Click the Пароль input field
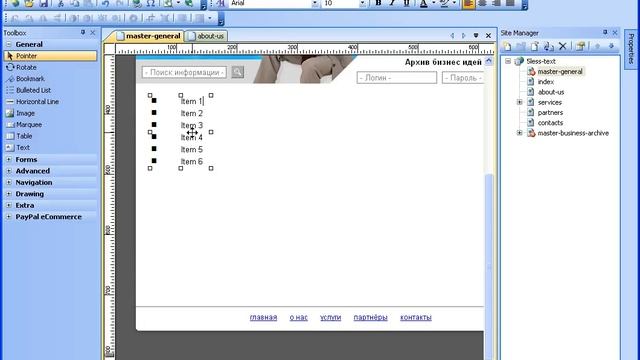The image size is (640, 360). click(x=463, y=78)
